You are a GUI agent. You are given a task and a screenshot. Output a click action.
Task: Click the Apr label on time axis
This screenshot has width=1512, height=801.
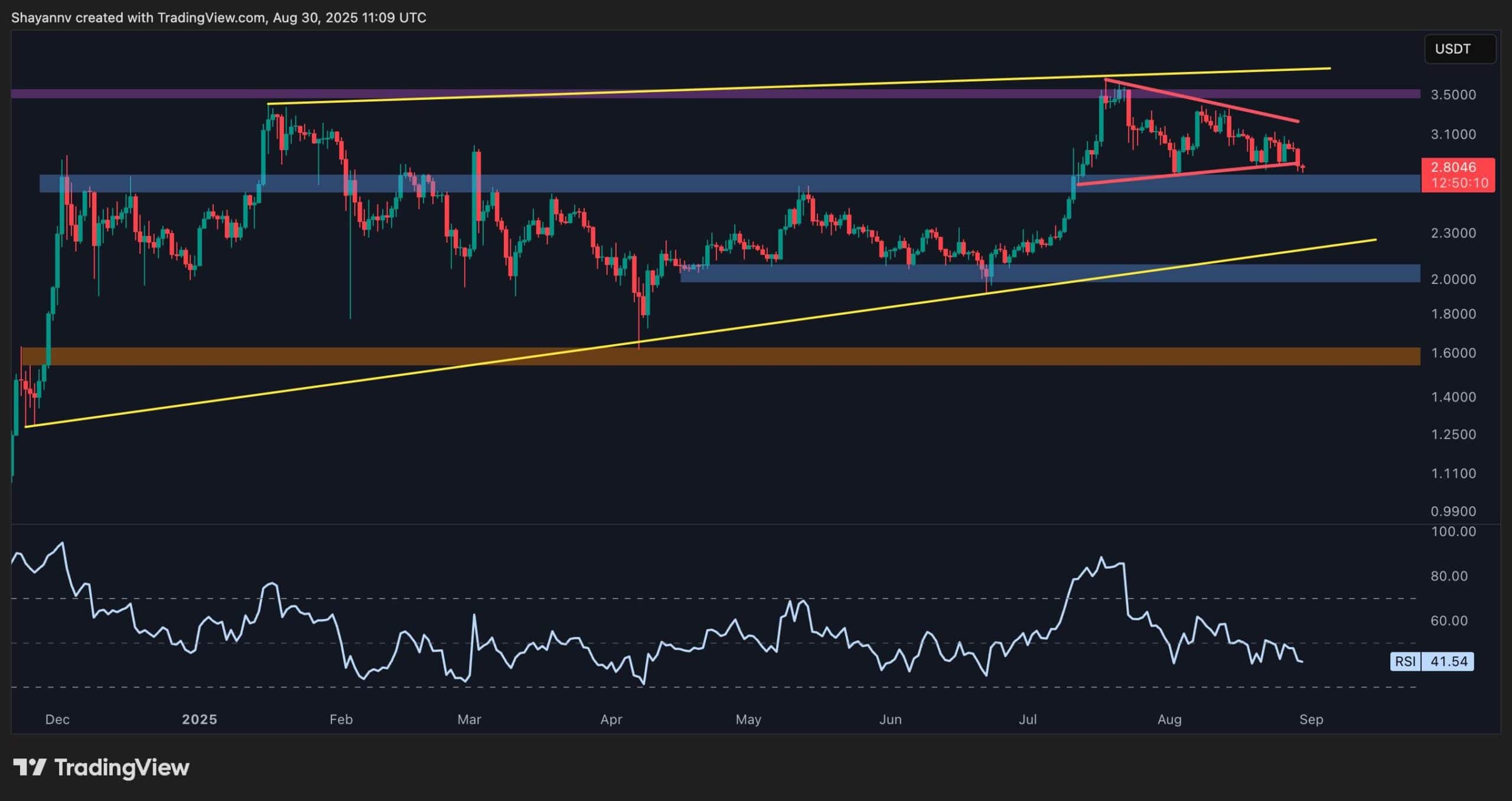[611, 720]
